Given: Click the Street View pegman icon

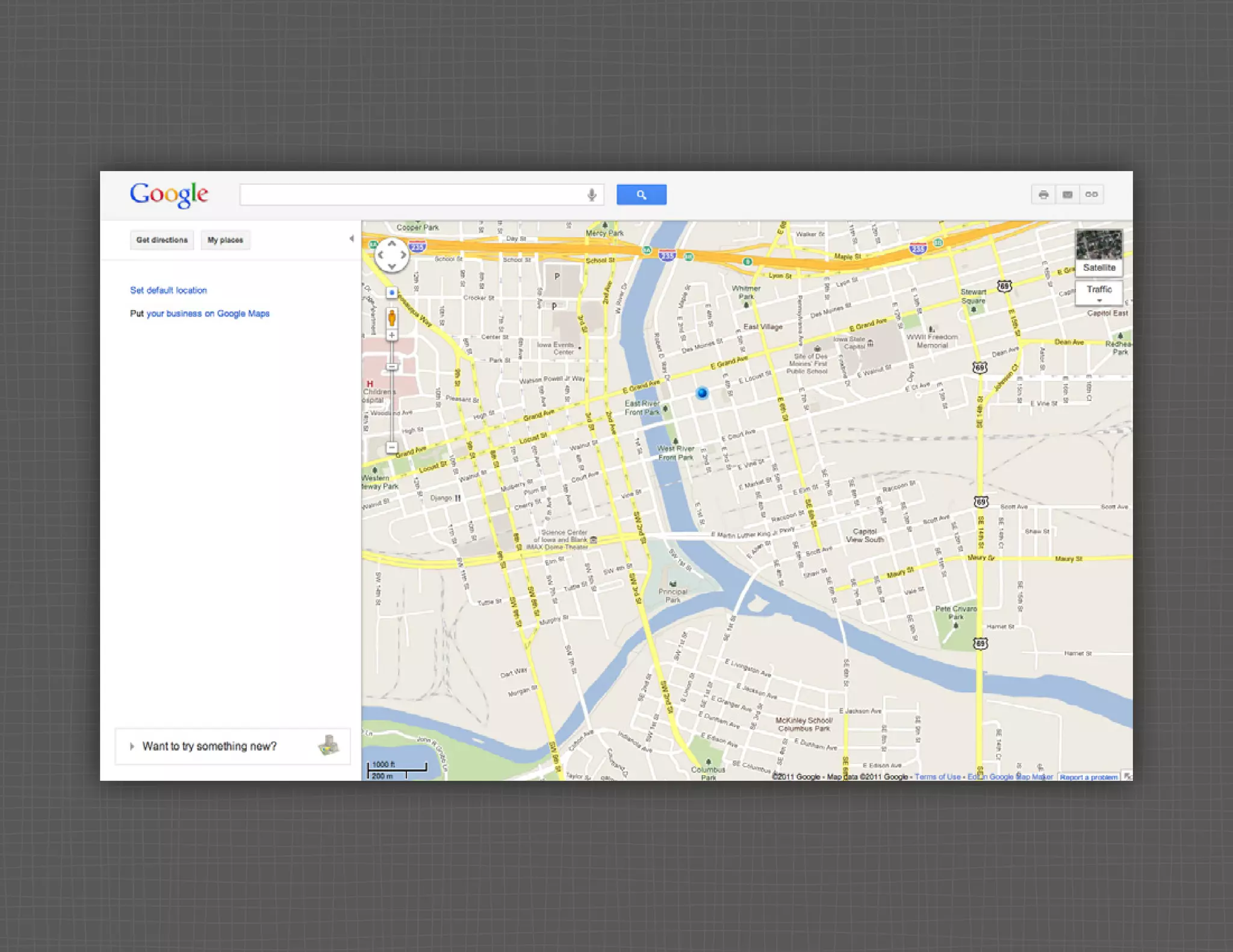Looking at the screenshot, I should pyautogui.click(x=392, y=317).
